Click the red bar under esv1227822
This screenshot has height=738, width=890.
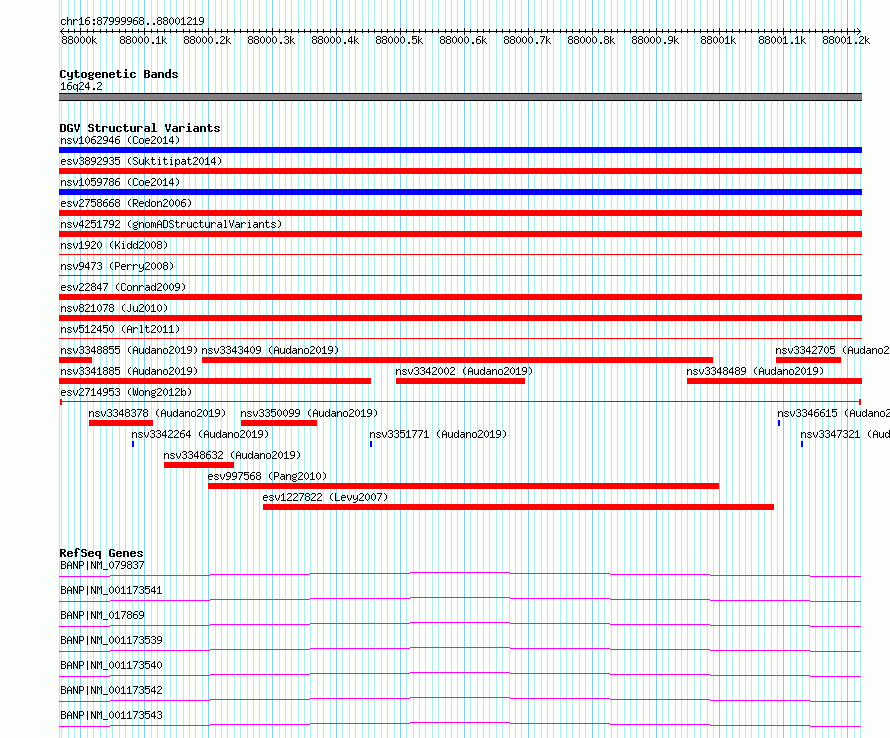pos(518,507)
